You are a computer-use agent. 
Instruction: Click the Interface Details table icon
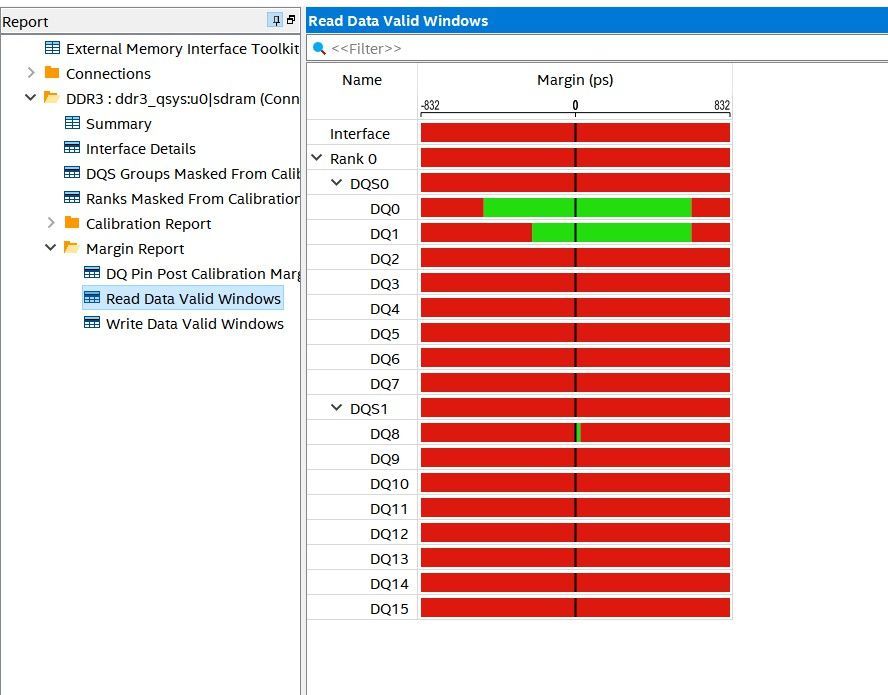tap(72, 147)
